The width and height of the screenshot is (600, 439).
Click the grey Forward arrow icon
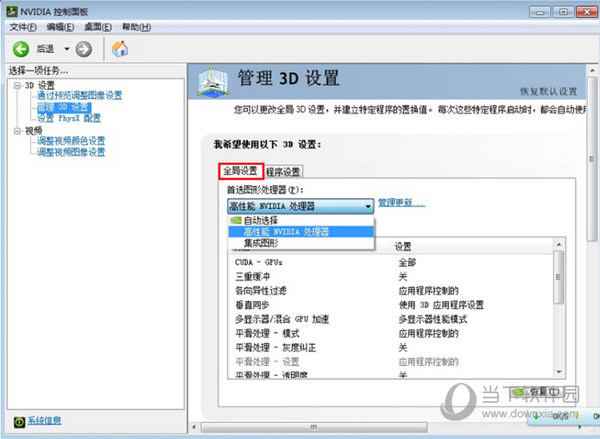click(x=84, y=48)
